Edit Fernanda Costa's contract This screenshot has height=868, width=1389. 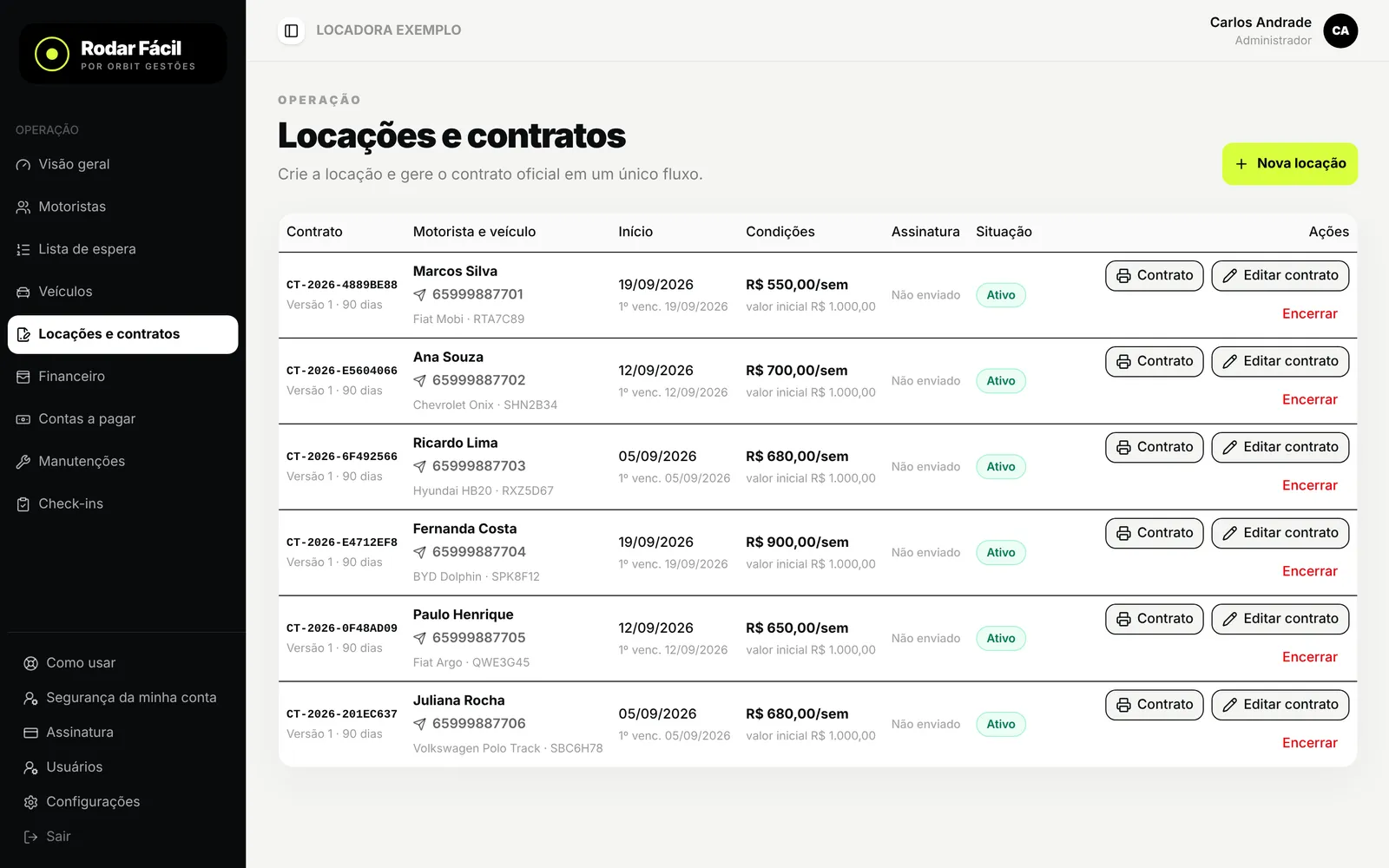point(1280,534)
